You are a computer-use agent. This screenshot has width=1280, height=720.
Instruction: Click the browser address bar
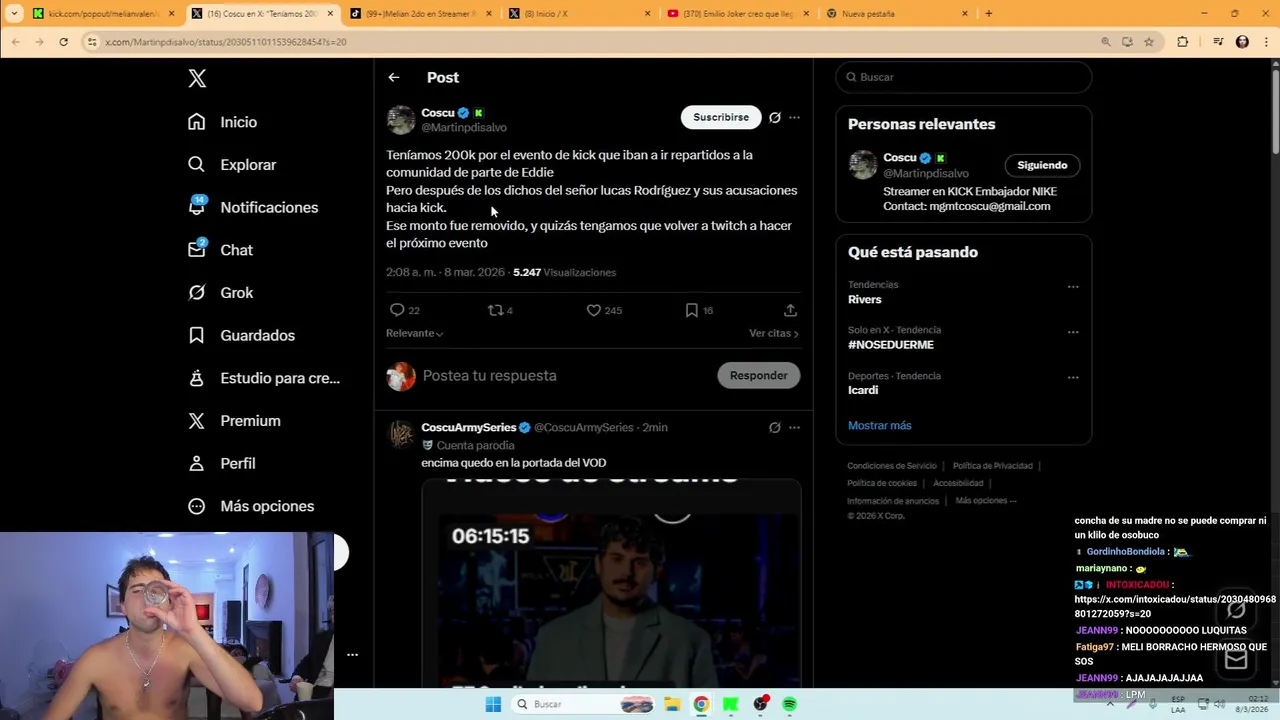590,42
